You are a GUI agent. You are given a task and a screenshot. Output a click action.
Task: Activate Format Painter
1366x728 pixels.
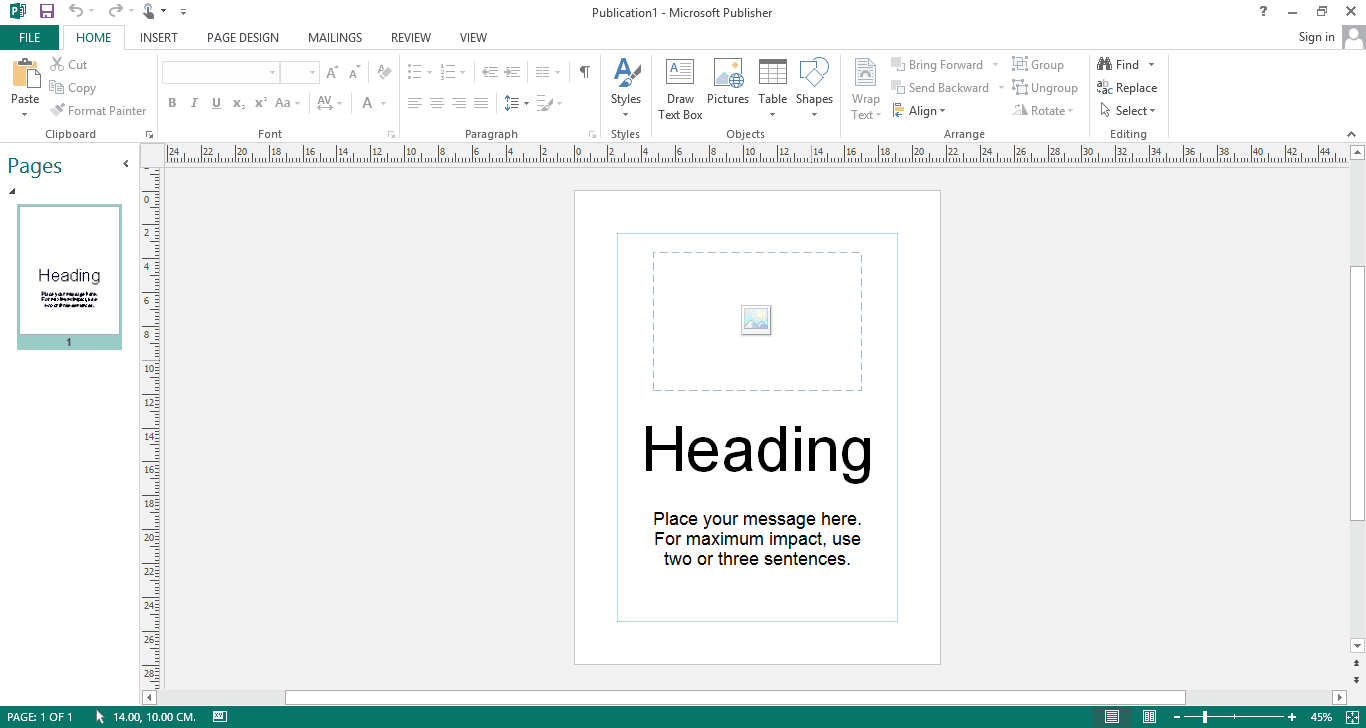point(99,110)
